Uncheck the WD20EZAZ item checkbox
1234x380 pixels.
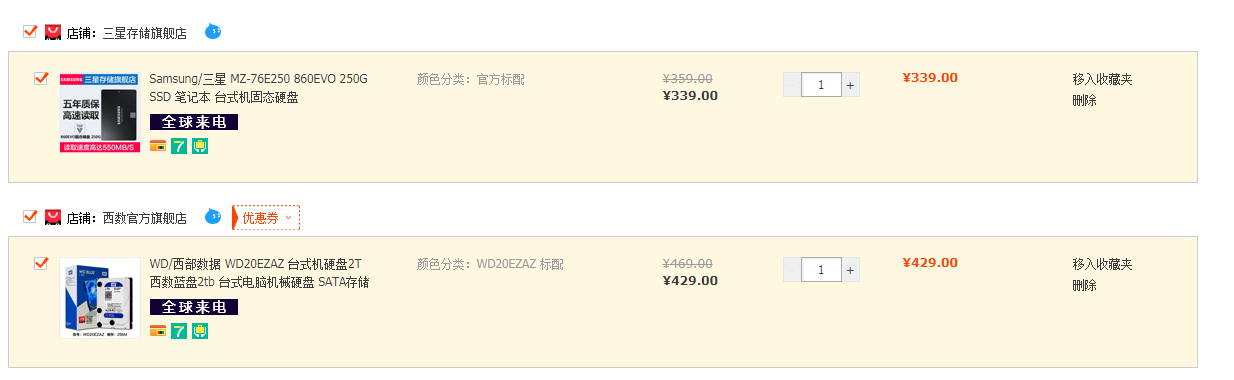pos(41,263)
